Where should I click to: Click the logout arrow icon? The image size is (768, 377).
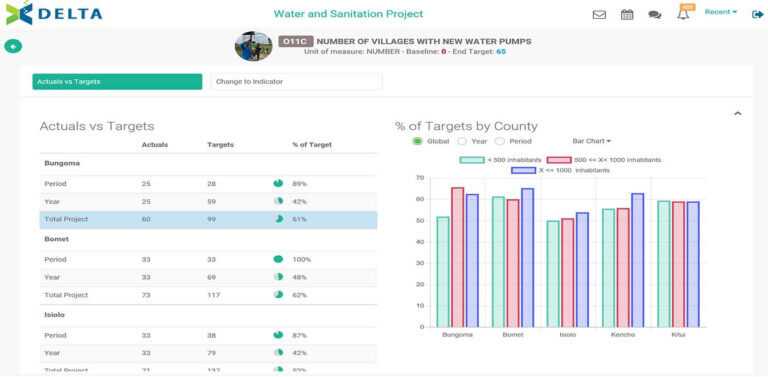click(757, 14)
